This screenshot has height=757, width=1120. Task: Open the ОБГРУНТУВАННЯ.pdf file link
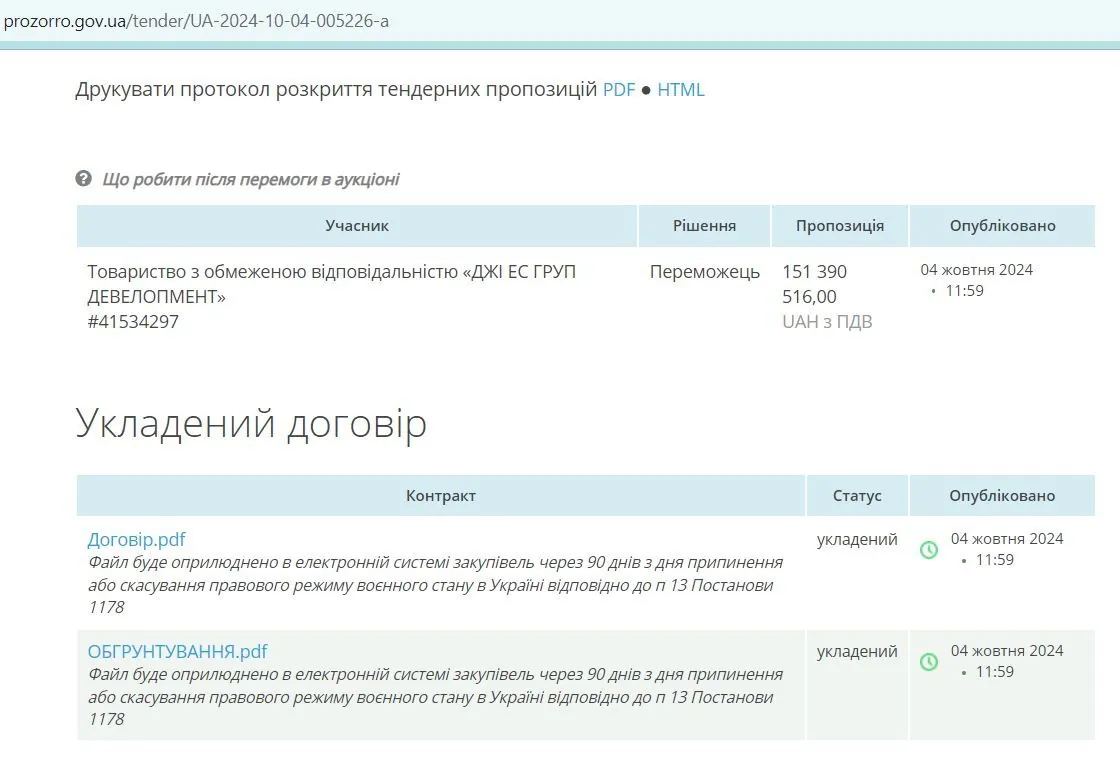177,651
